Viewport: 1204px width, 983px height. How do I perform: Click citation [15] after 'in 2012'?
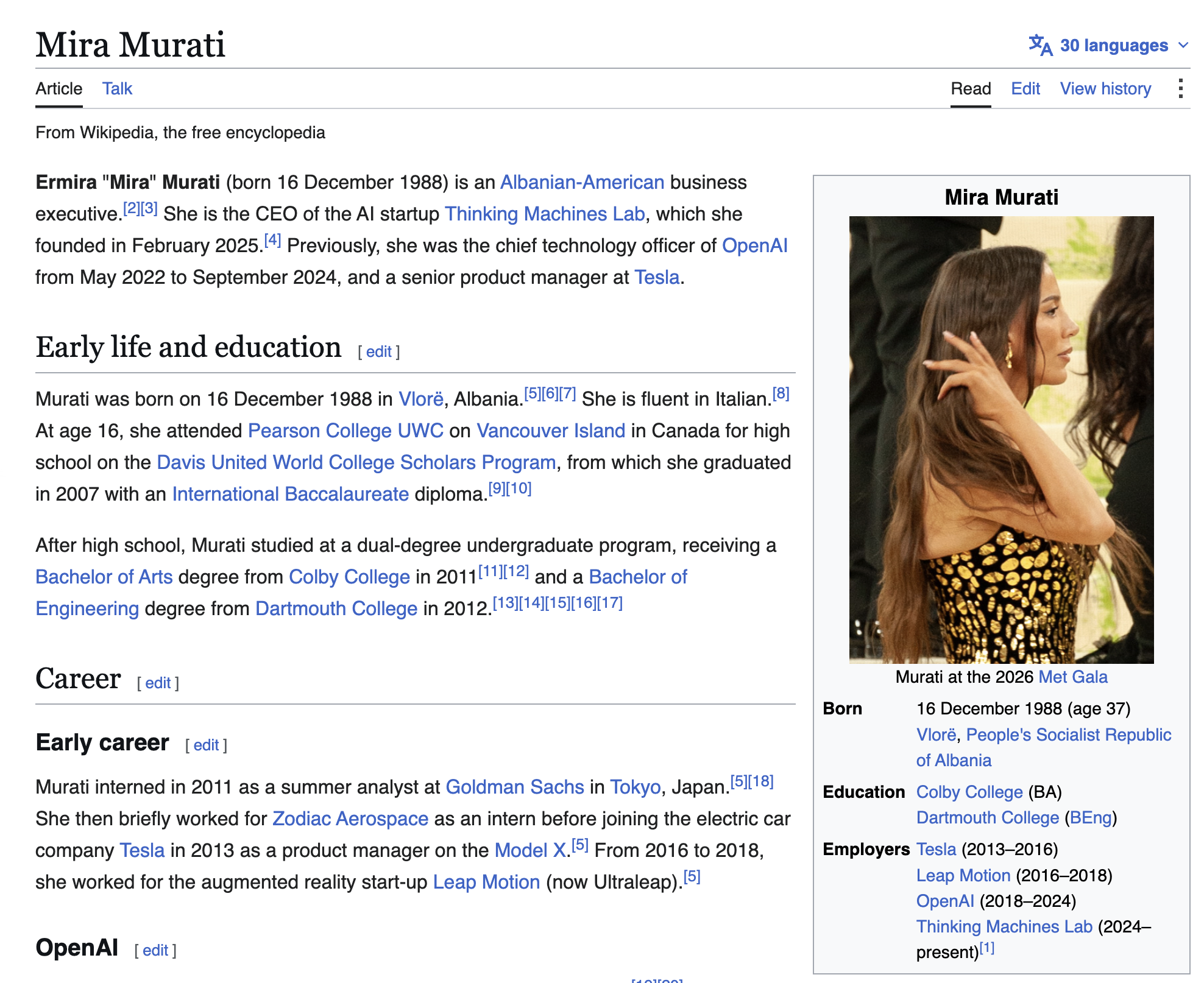coord(558,603)
